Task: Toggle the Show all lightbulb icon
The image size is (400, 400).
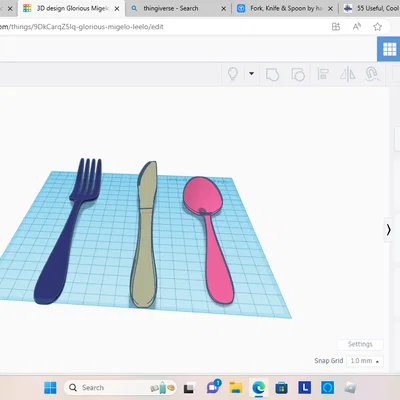Action: (x=233, y=74)
